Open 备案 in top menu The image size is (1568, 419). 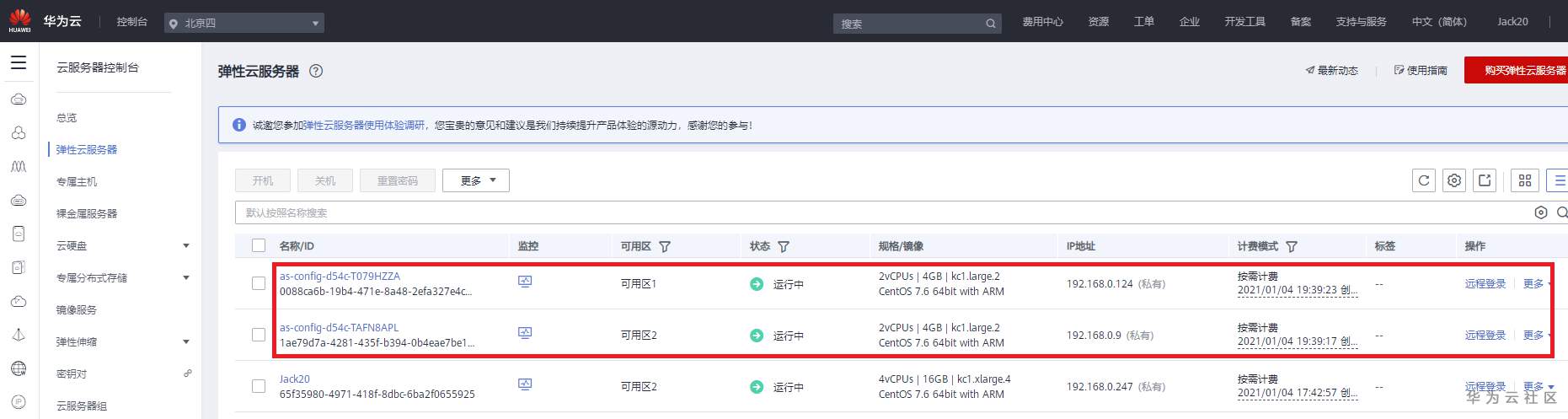point(1301,22)
